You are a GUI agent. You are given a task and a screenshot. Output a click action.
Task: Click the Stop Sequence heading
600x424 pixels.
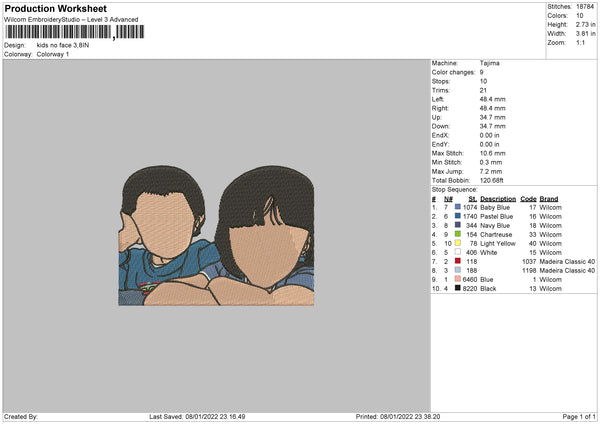[x=455, y=190]
